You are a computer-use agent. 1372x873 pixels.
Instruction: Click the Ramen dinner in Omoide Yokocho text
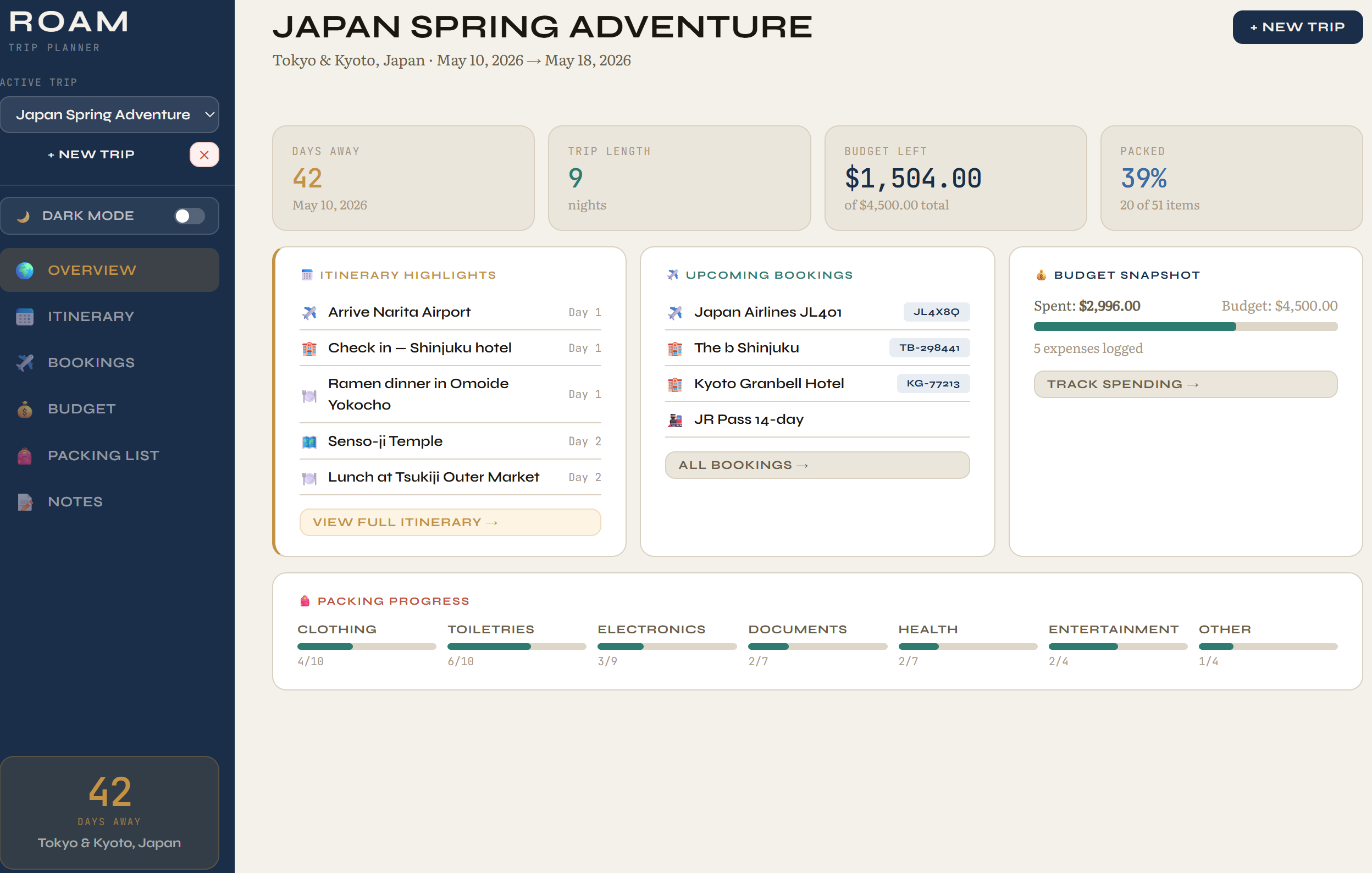[418, 394]
